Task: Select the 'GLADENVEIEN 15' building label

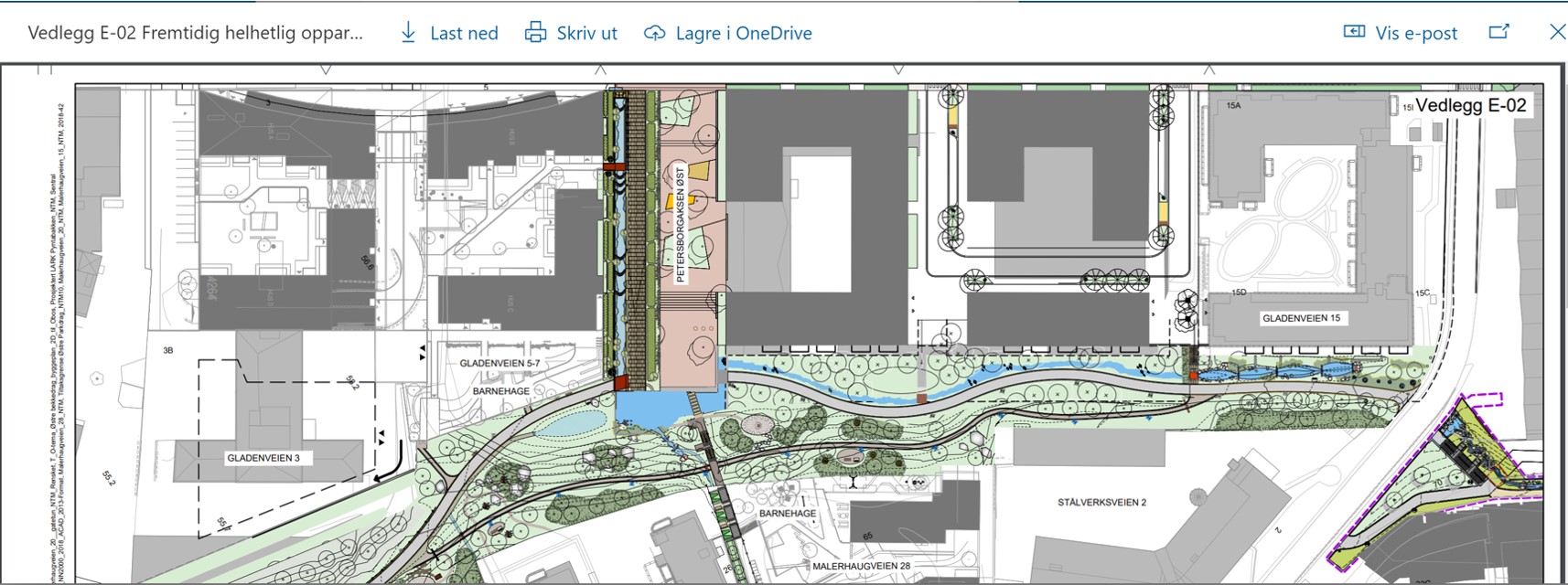Action: [x=1301, y=318]
